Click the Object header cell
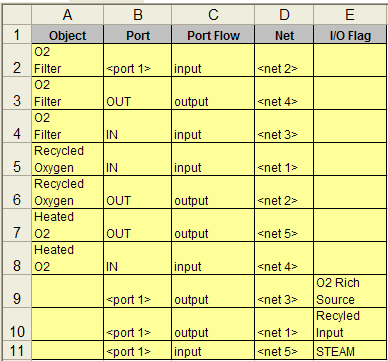The image size is (388, 361). [x=67, y=35]
